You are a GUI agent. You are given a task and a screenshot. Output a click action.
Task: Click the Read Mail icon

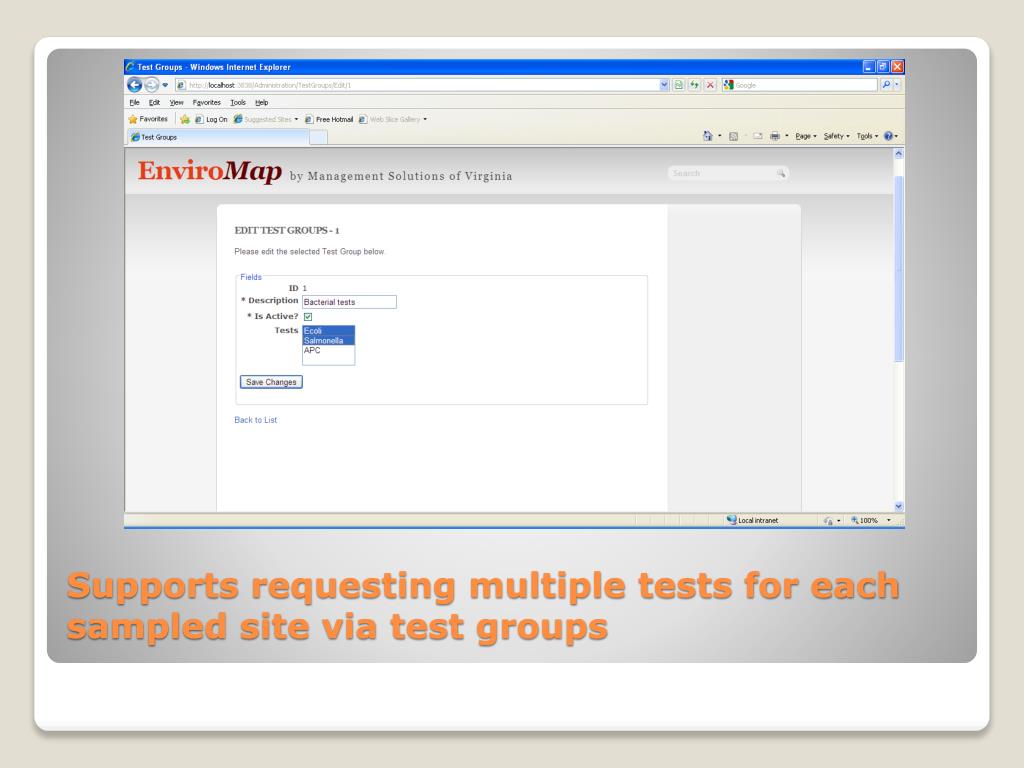pos(758,136)
